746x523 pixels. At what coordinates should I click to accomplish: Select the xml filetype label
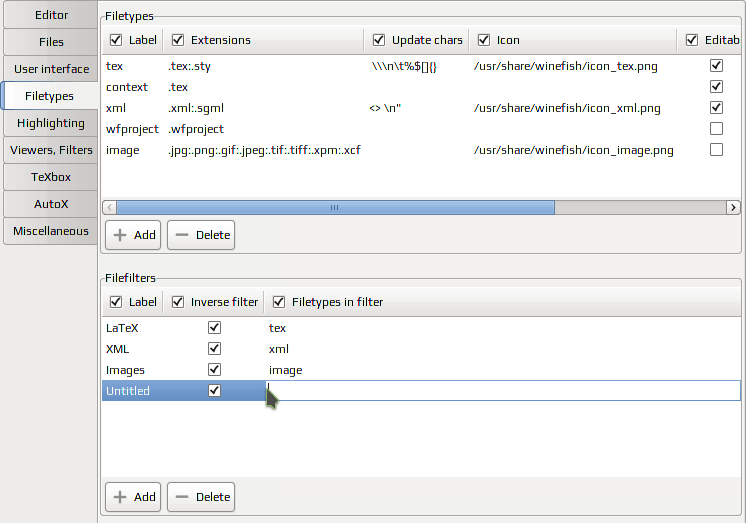tap(116, 108)
